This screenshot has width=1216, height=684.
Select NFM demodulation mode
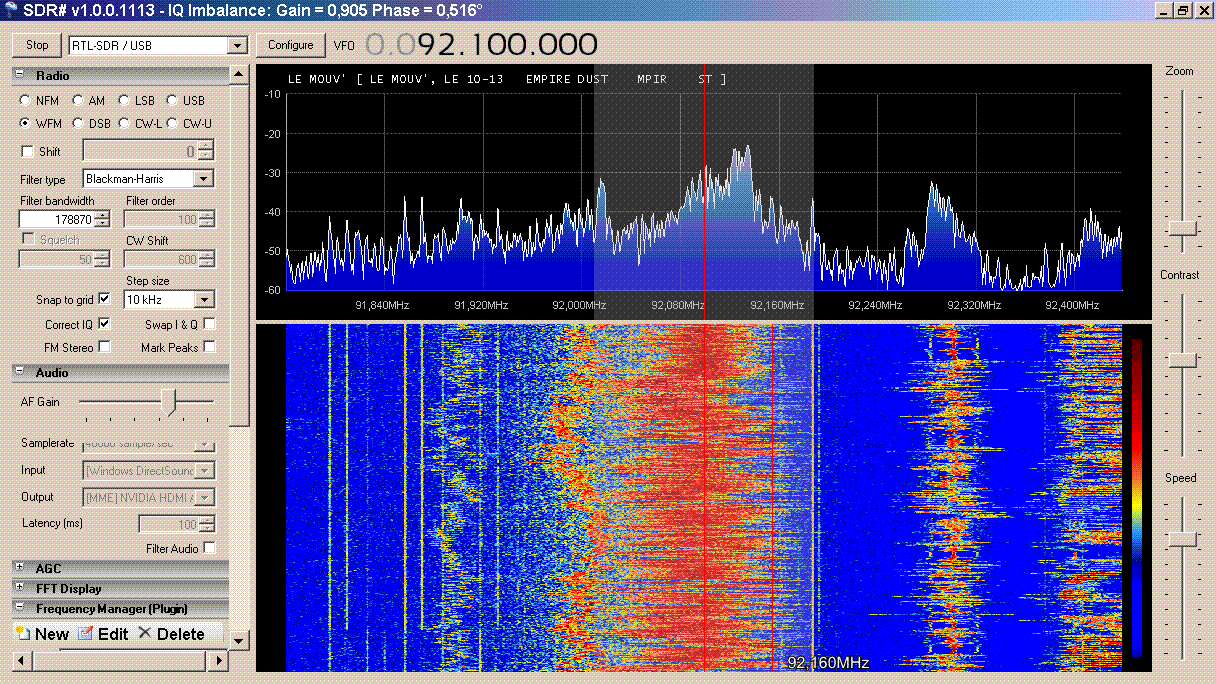pyautogui.click(x=26, y=101)
